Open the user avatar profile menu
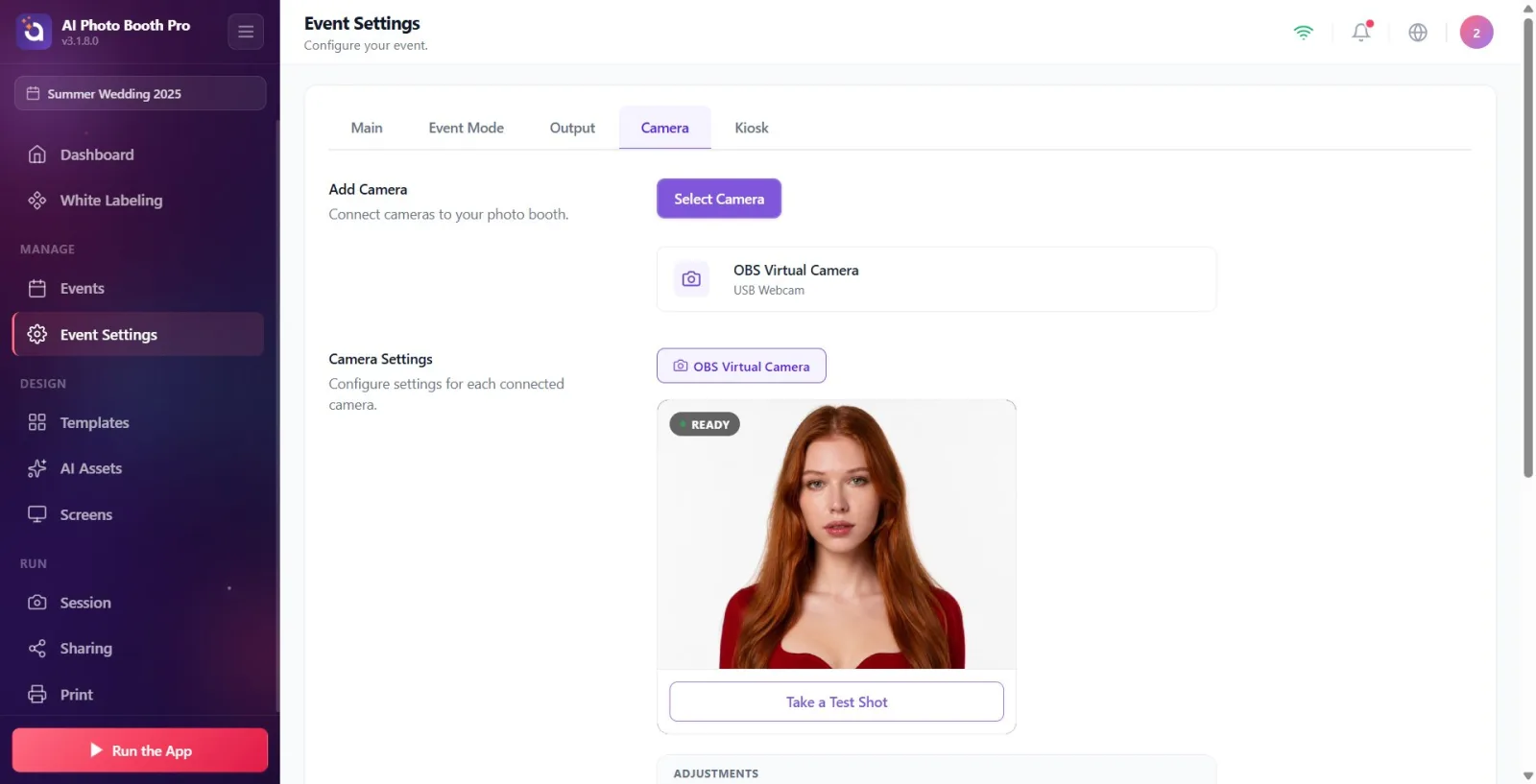The height and width of the screenshot is (784, 1536). coord(1476,32)
